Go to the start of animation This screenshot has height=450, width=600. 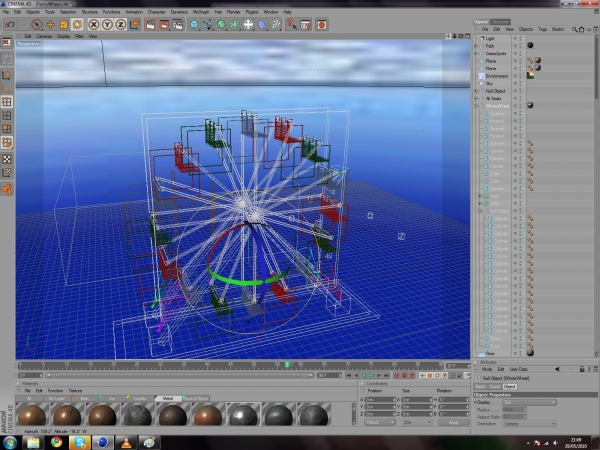point(348,376)
